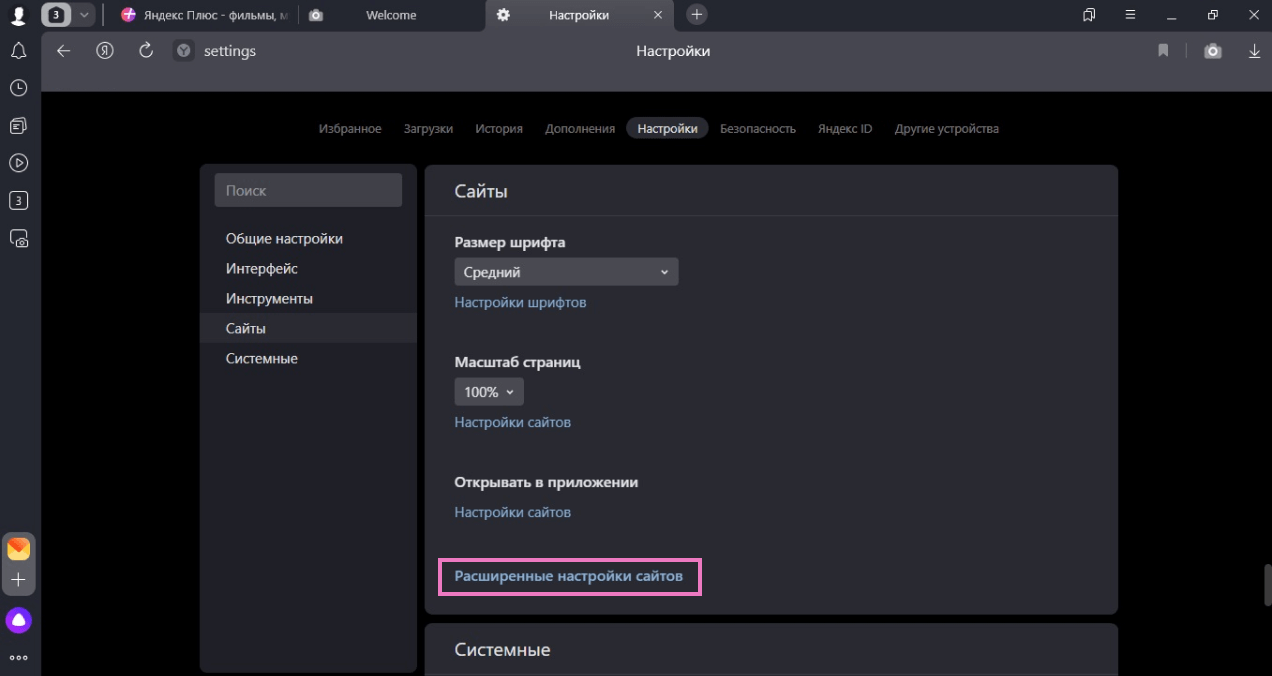Open a new tab with plus
Screen dimensions: 1272x676
tap(697, 15)
